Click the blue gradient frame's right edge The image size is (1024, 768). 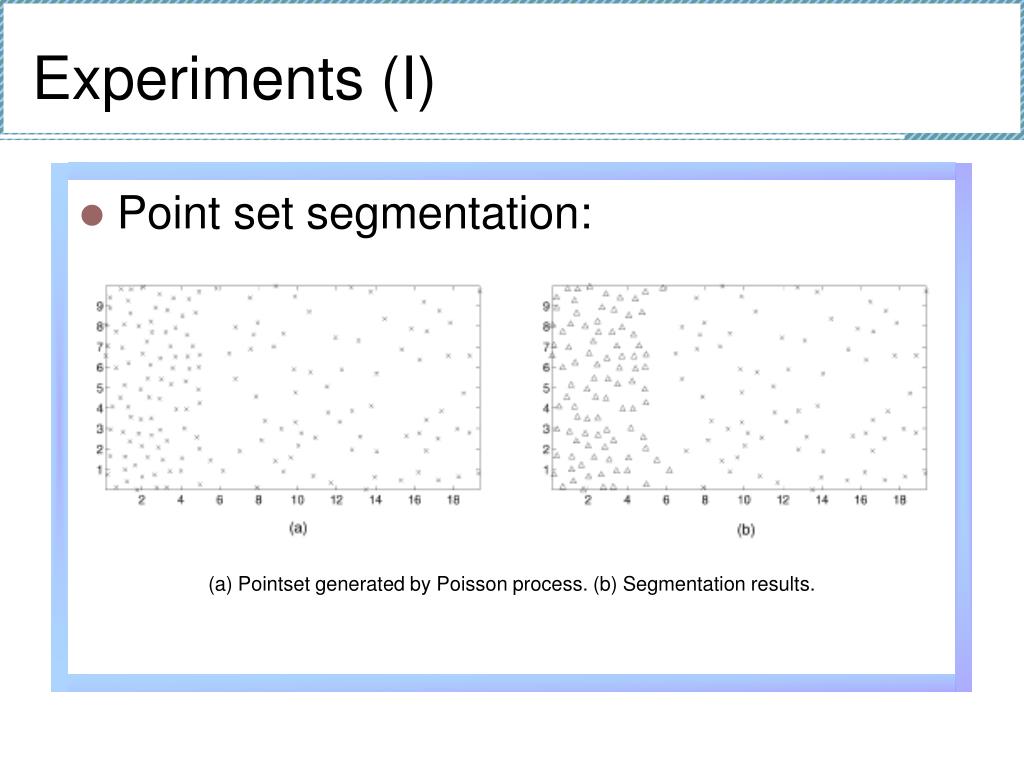point(963,427)
